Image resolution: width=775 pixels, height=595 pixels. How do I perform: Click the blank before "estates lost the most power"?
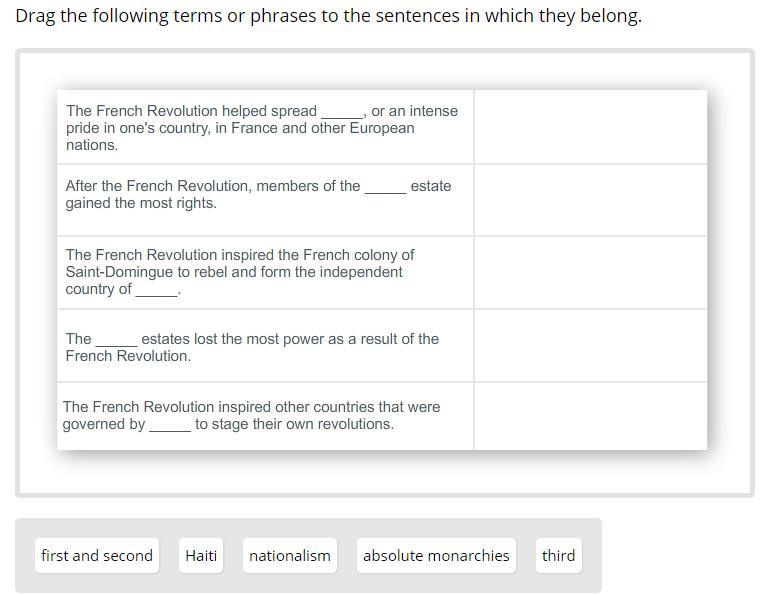click(x=116, y=341)
